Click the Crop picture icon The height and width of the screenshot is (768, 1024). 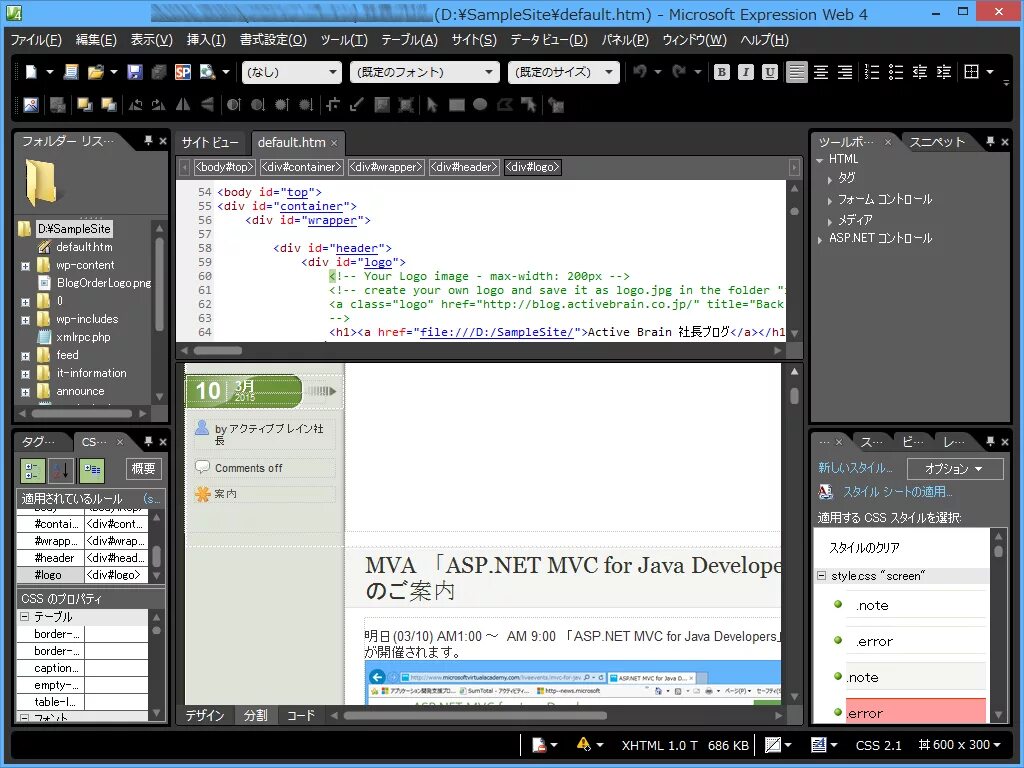click(332, 104)
